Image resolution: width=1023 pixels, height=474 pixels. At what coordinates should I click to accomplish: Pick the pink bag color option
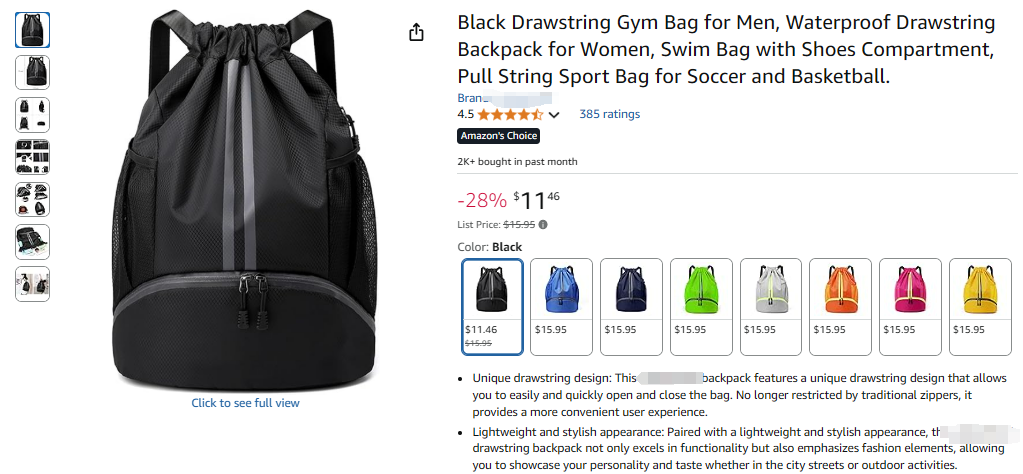(910, 306)
